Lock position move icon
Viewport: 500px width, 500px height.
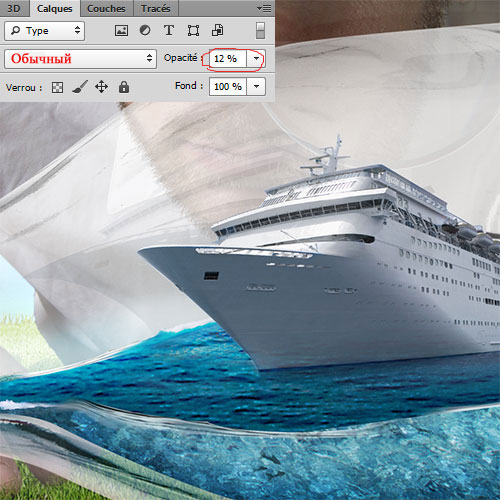pos(101,87)
